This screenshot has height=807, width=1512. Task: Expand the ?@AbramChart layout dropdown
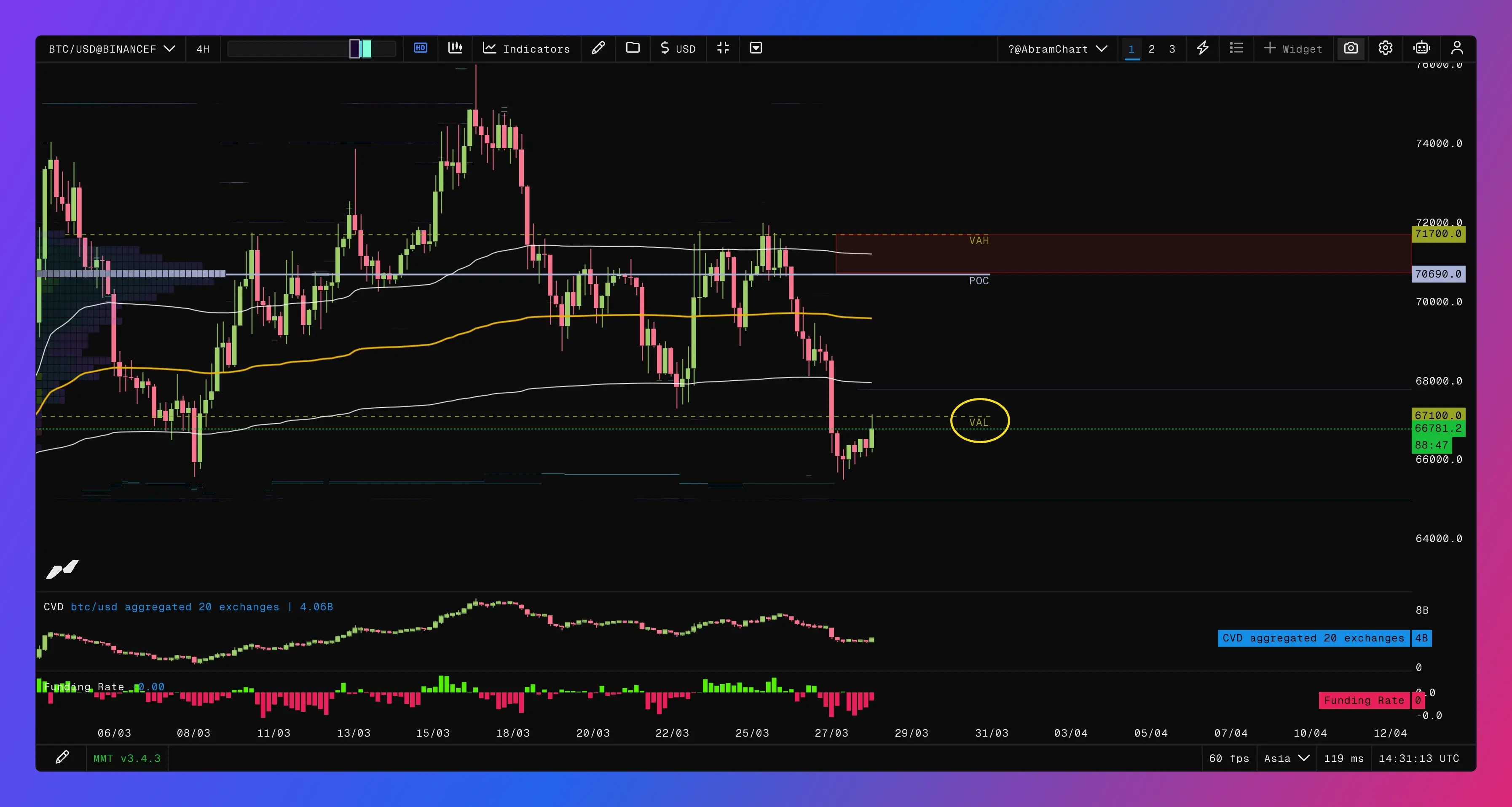coord(1057,49)
